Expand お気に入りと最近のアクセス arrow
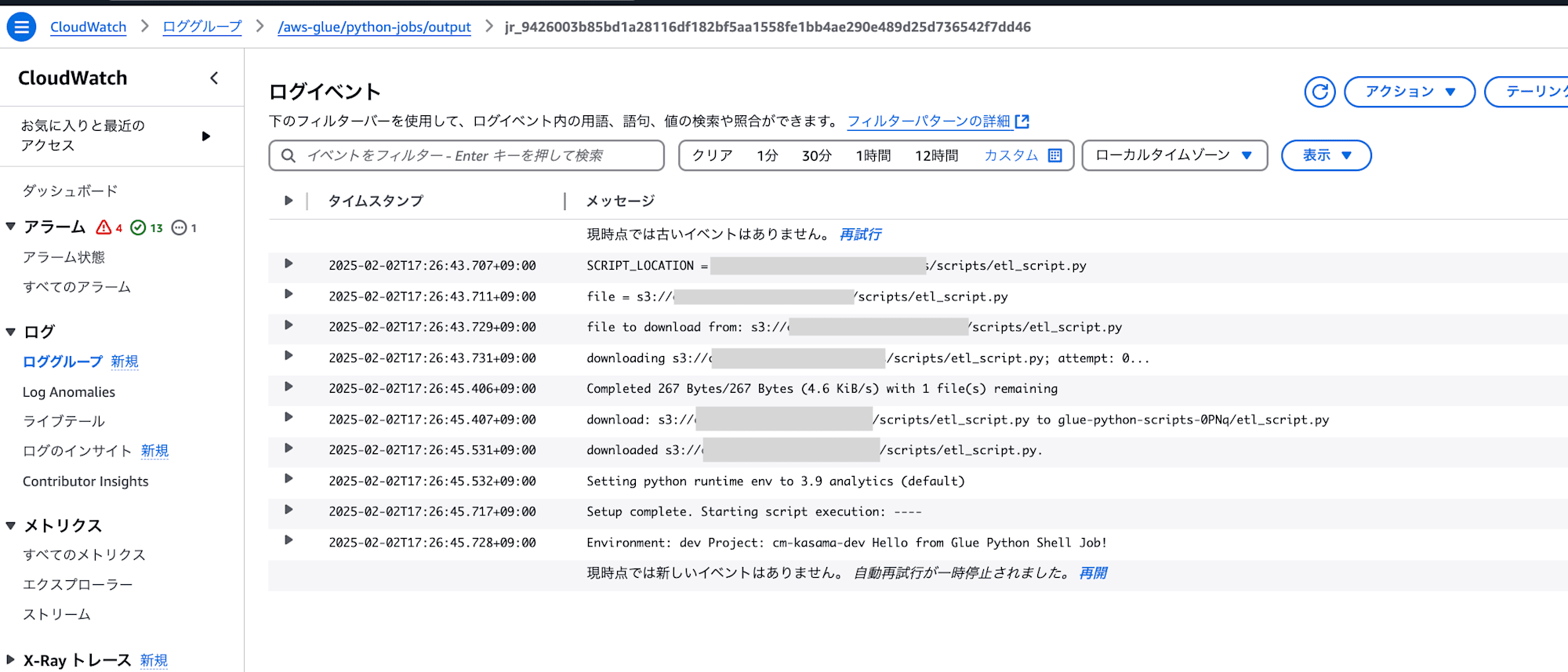The height and width of the screenshot is (672, 1568). 206,136
